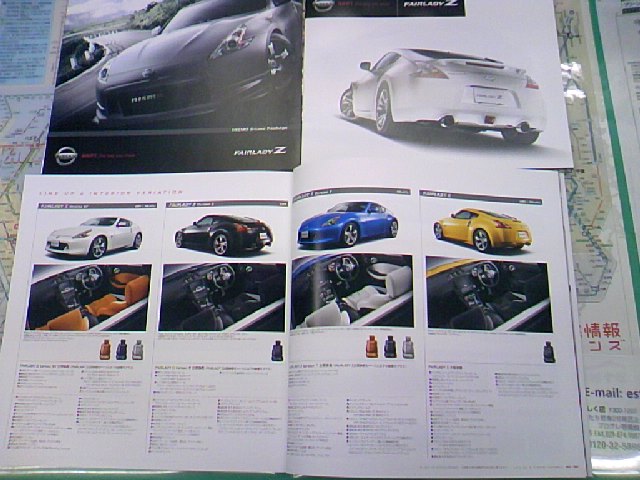This screenshot has height=480, width=640.
Task: Pick dark blue seat swatch under white car
Action: tap(121, 350)
